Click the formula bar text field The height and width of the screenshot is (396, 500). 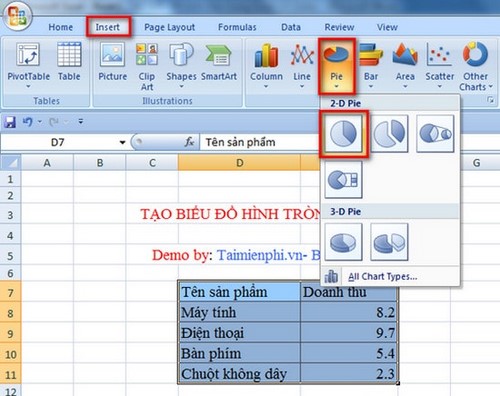[259, 142]
